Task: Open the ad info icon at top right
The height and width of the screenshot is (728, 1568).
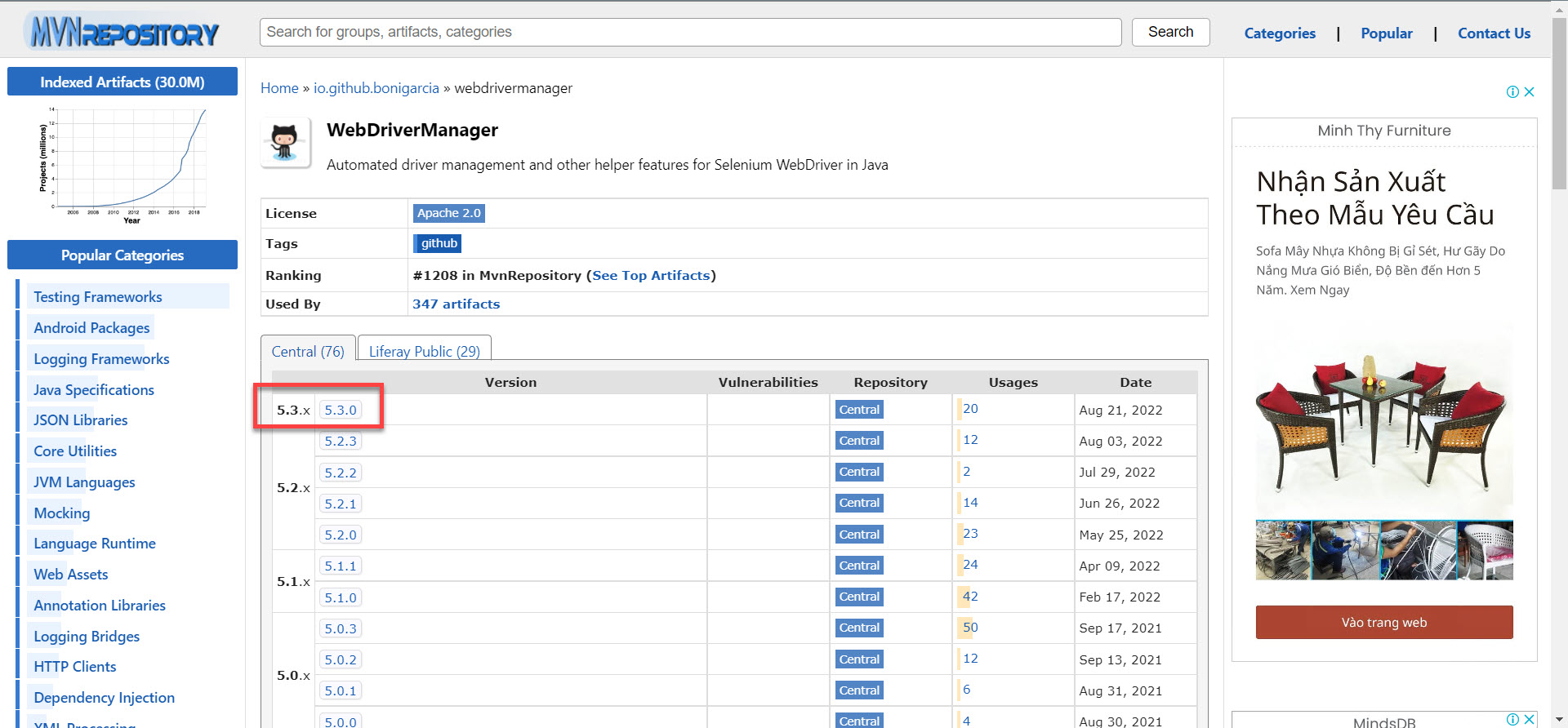Action: [1512, 92]
